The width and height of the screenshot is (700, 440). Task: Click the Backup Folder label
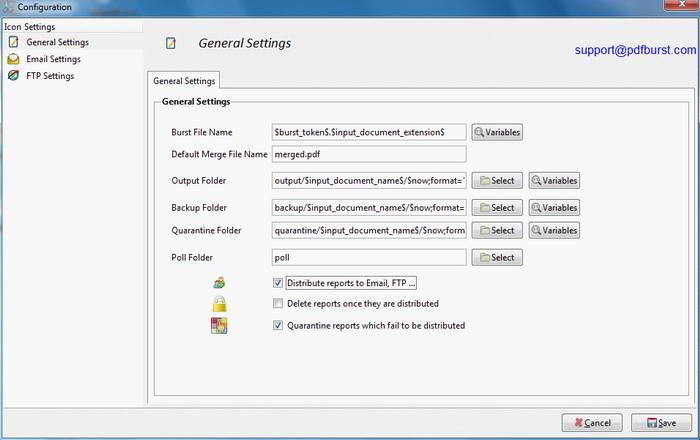point(199,208)
